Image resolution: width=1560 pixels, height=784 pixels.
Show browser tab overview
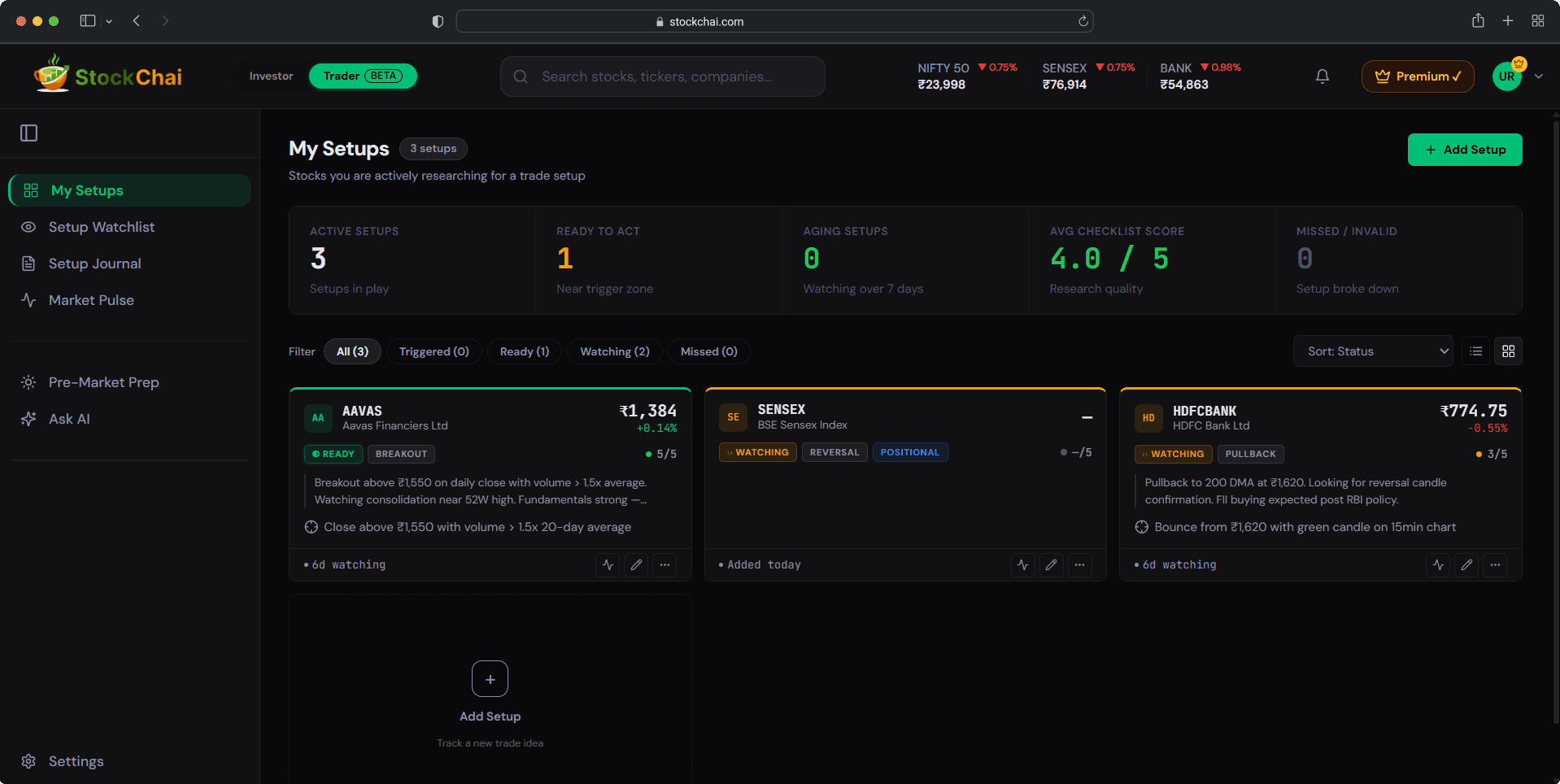pos(1538,21)
